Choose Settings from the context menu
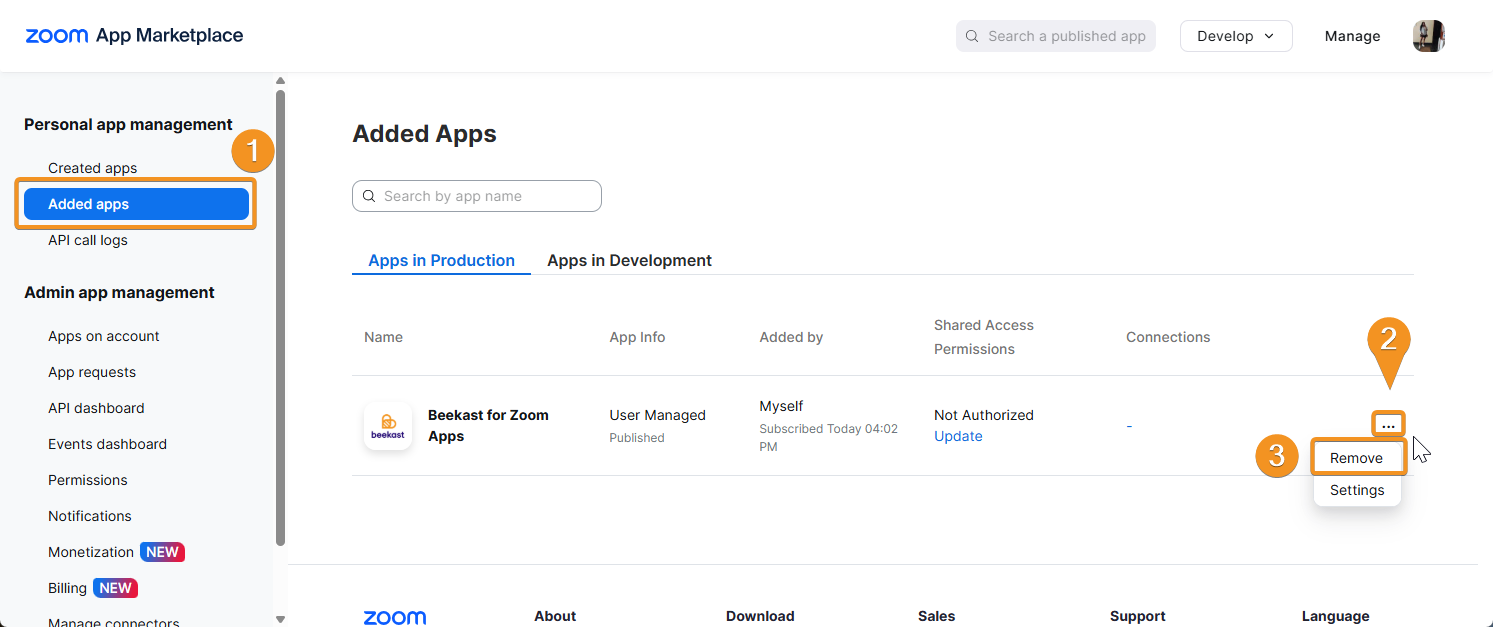The width and height of the screenshot is (1493, 627). pos(1356,490)
